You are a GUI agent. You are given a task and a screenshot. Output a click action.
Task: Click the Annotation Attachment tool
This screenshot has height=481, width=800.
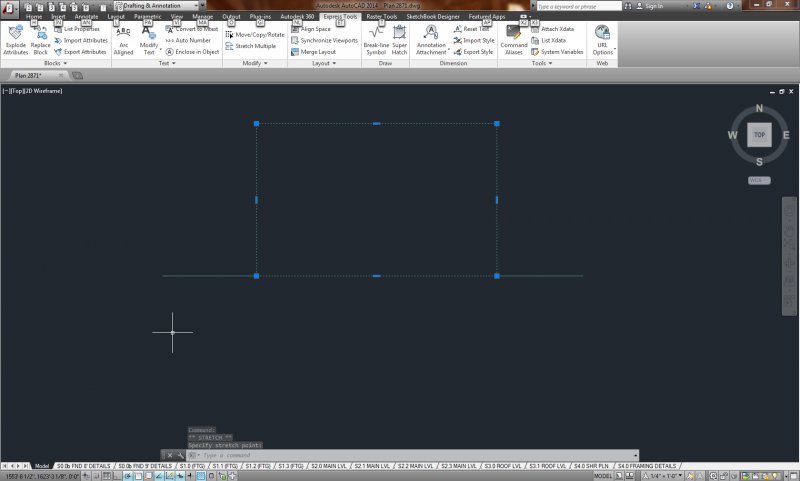431,40
